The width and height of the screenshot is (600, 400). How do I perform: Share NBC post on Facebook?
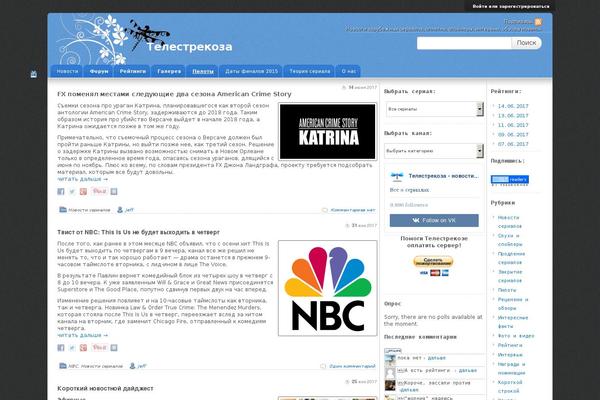coord(63,346)
